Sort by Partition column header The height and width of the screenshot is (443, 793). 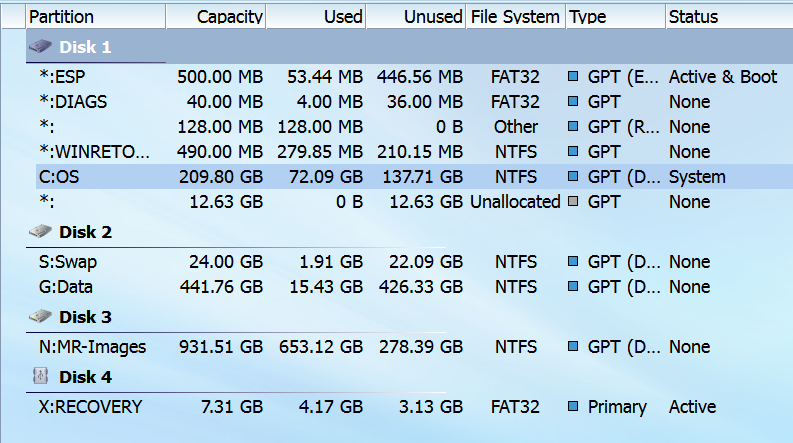[x=62, y=17]
